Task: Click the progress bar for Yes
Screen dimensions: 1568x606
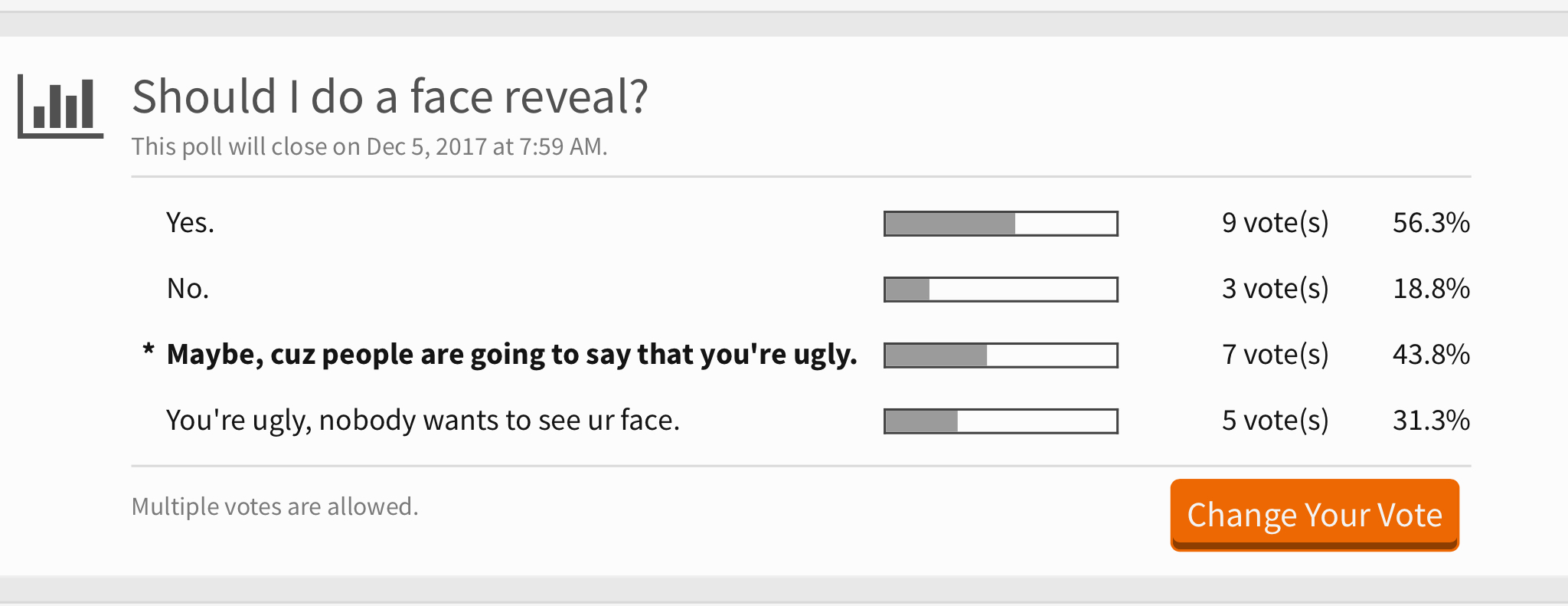Action: 1001,224
